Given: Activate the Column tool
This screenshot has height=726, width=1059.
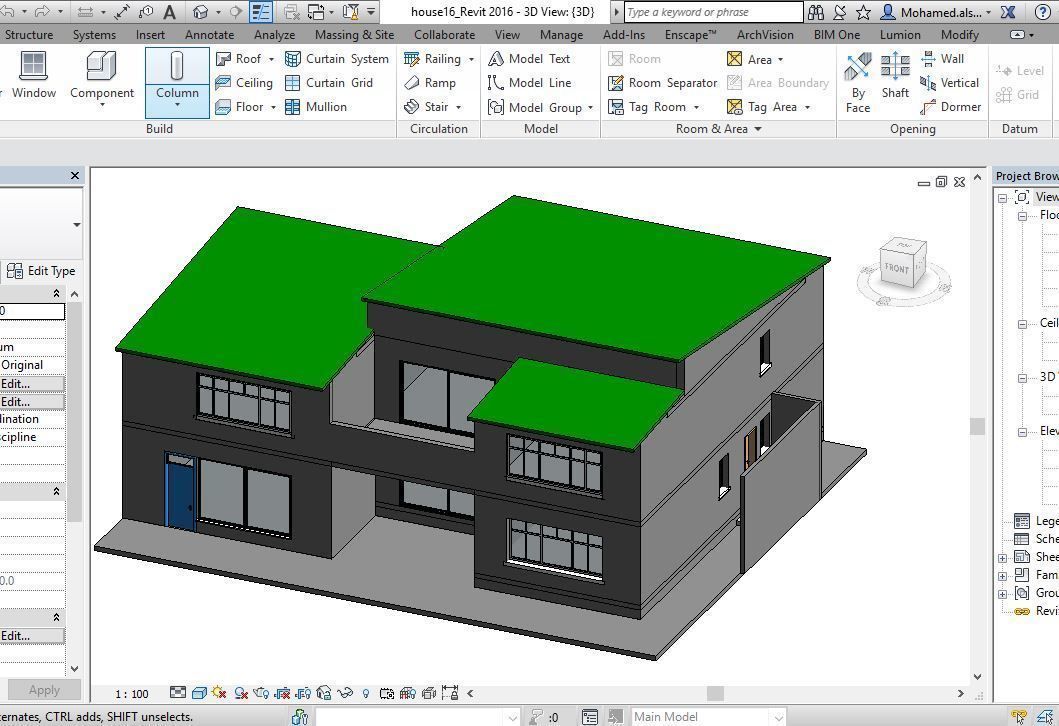Looking at the screenshot, I should pos(177,82).
